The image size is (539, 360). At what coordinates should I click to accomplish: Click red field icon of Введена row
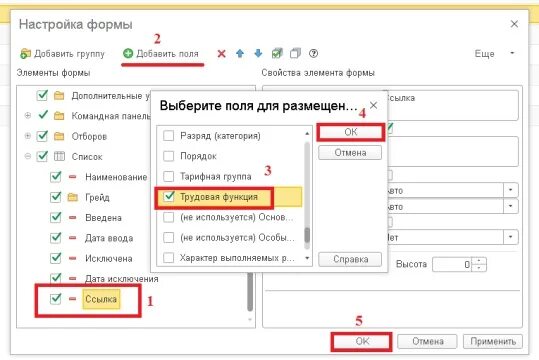tap(73, 218)
